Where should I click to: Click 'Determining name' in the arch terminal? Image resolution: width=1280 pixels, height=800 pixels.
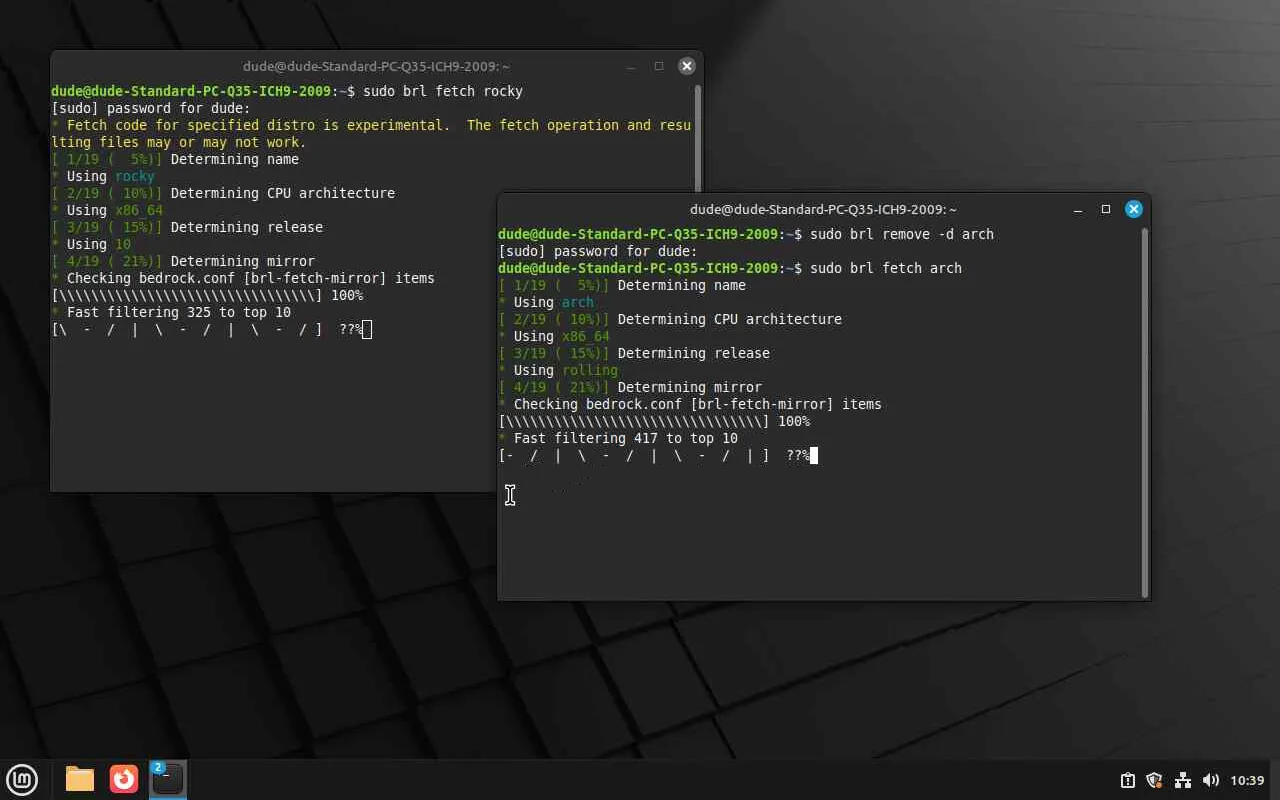click(682, 285)
